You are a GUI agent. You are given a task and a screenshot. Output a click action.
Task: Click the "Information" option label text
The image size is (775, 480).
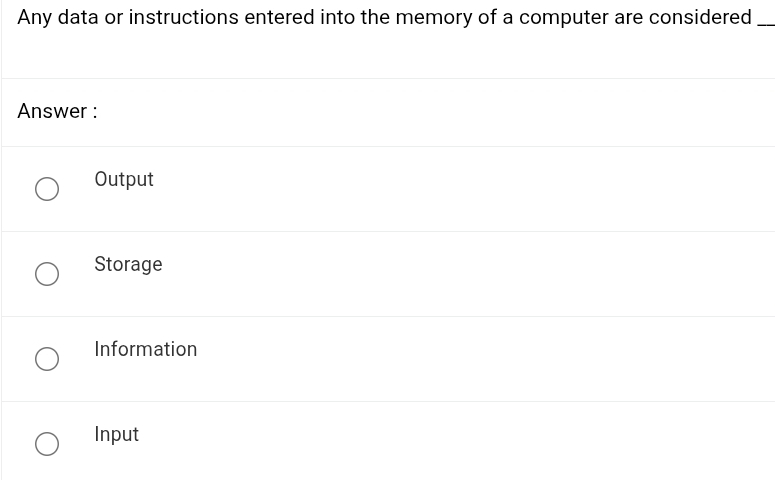146,349
